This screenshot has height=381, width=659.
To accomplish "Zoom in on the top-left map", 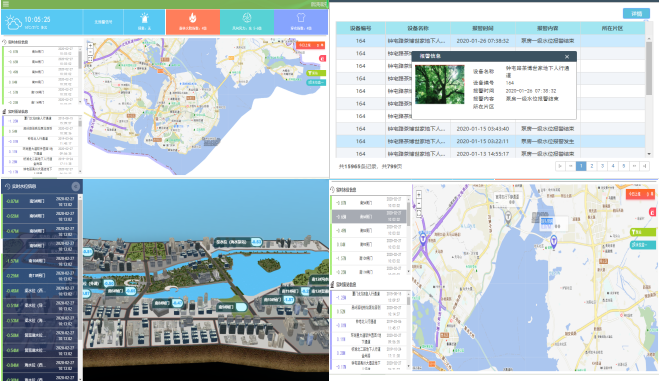I will [90, 45].
